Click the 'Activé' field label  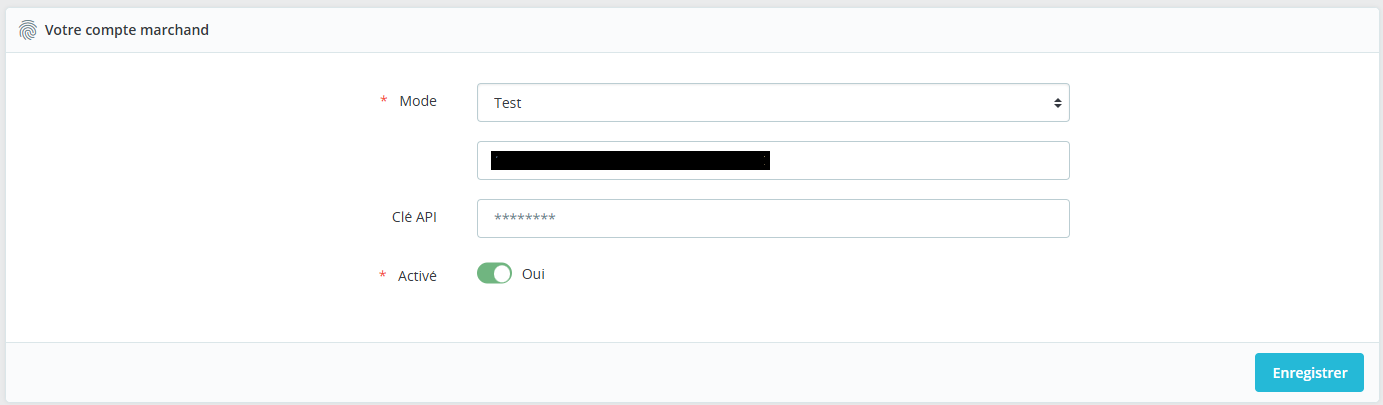coord(417,276)
